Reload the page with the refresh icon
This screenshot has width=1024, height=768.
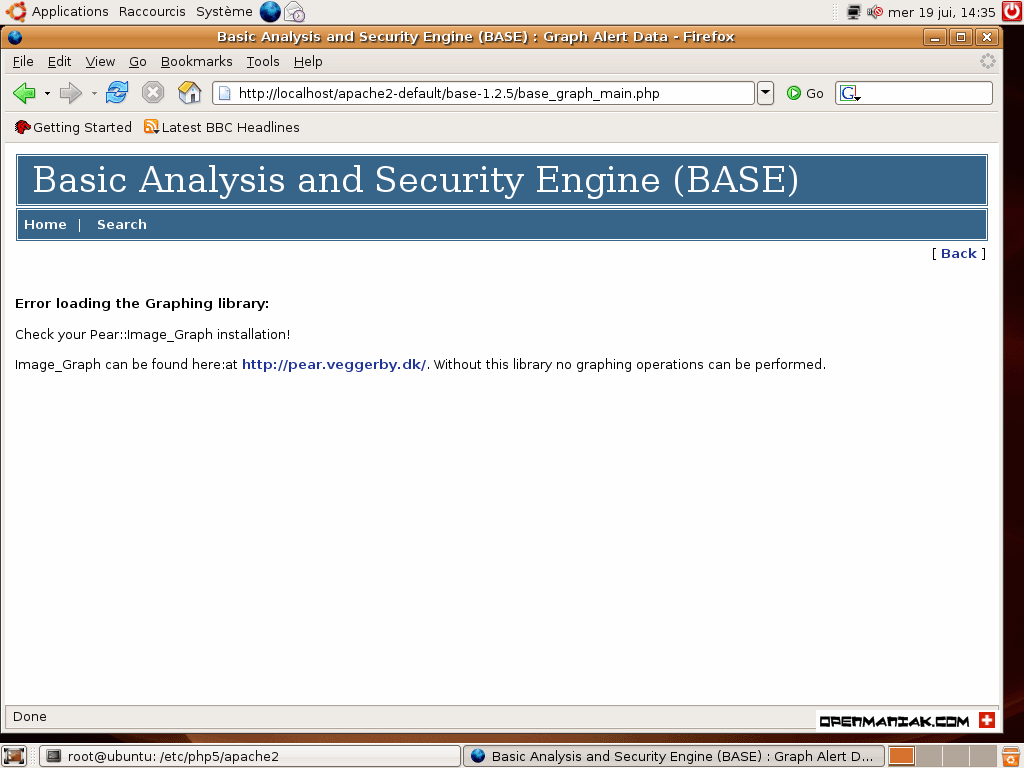[x=117, y=93]
